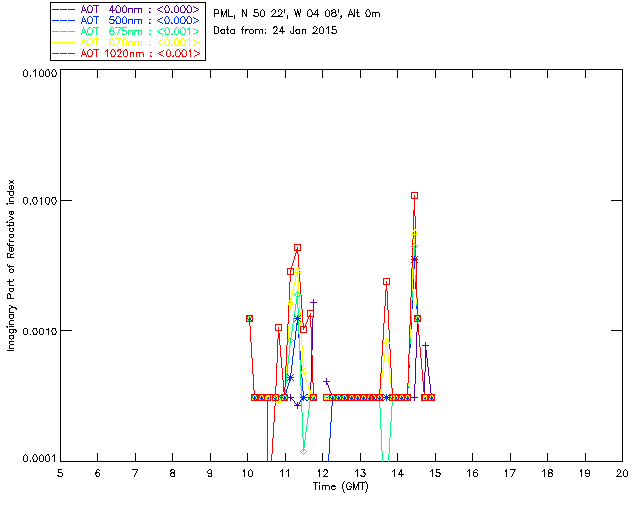Click the x-axis tick label 8
This screenshot has height=512, width=640.
[173, 473]
